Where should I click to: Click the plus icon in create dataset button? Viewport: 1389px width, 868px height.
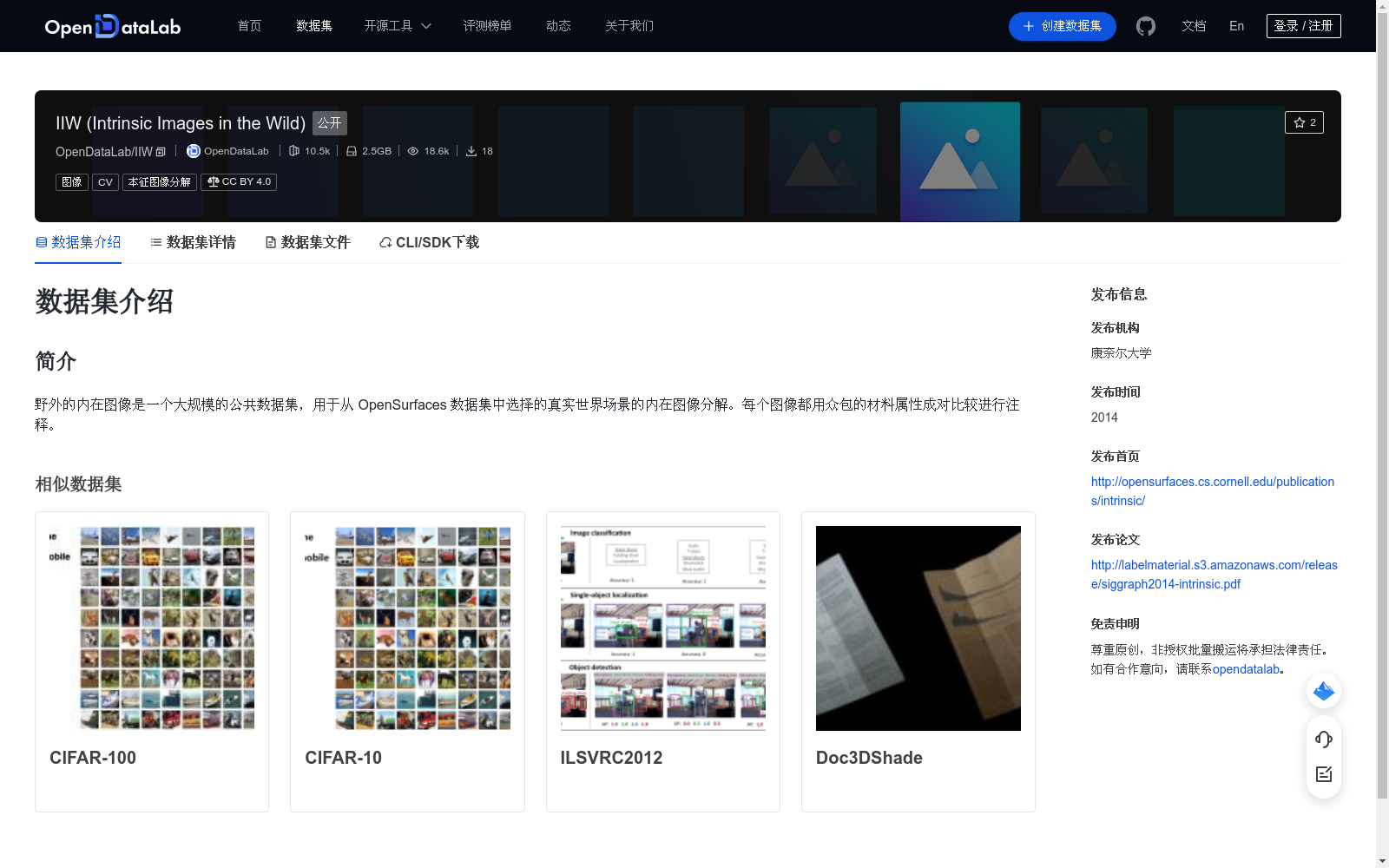(1029, 26)
